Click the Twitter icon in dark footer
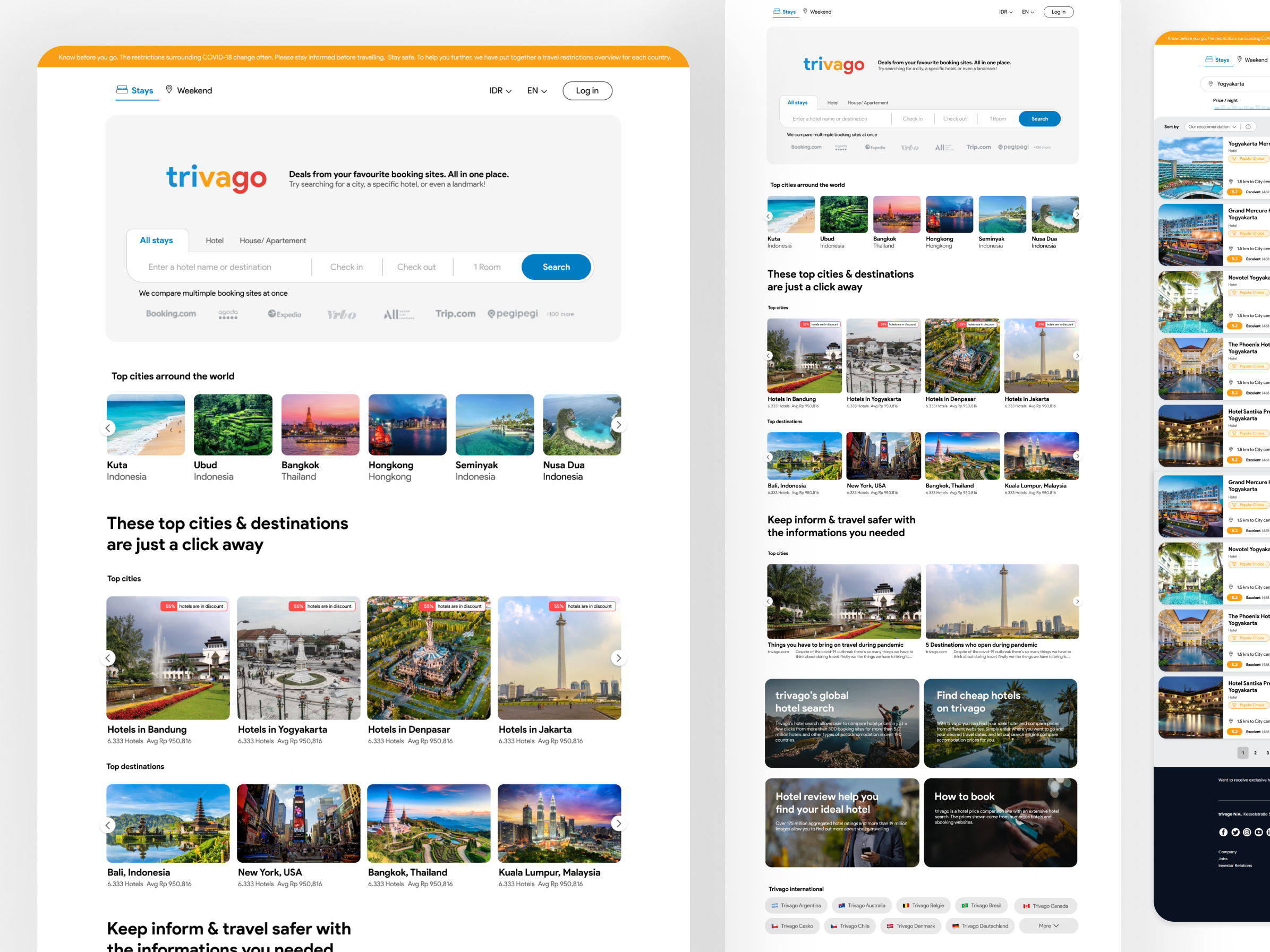This screenshot has width=1270, height=952. tap(1235, 832)
